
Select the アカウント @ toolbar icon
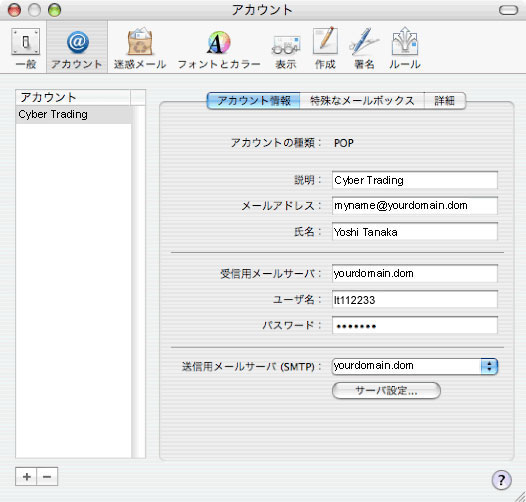tap(77, 49)
